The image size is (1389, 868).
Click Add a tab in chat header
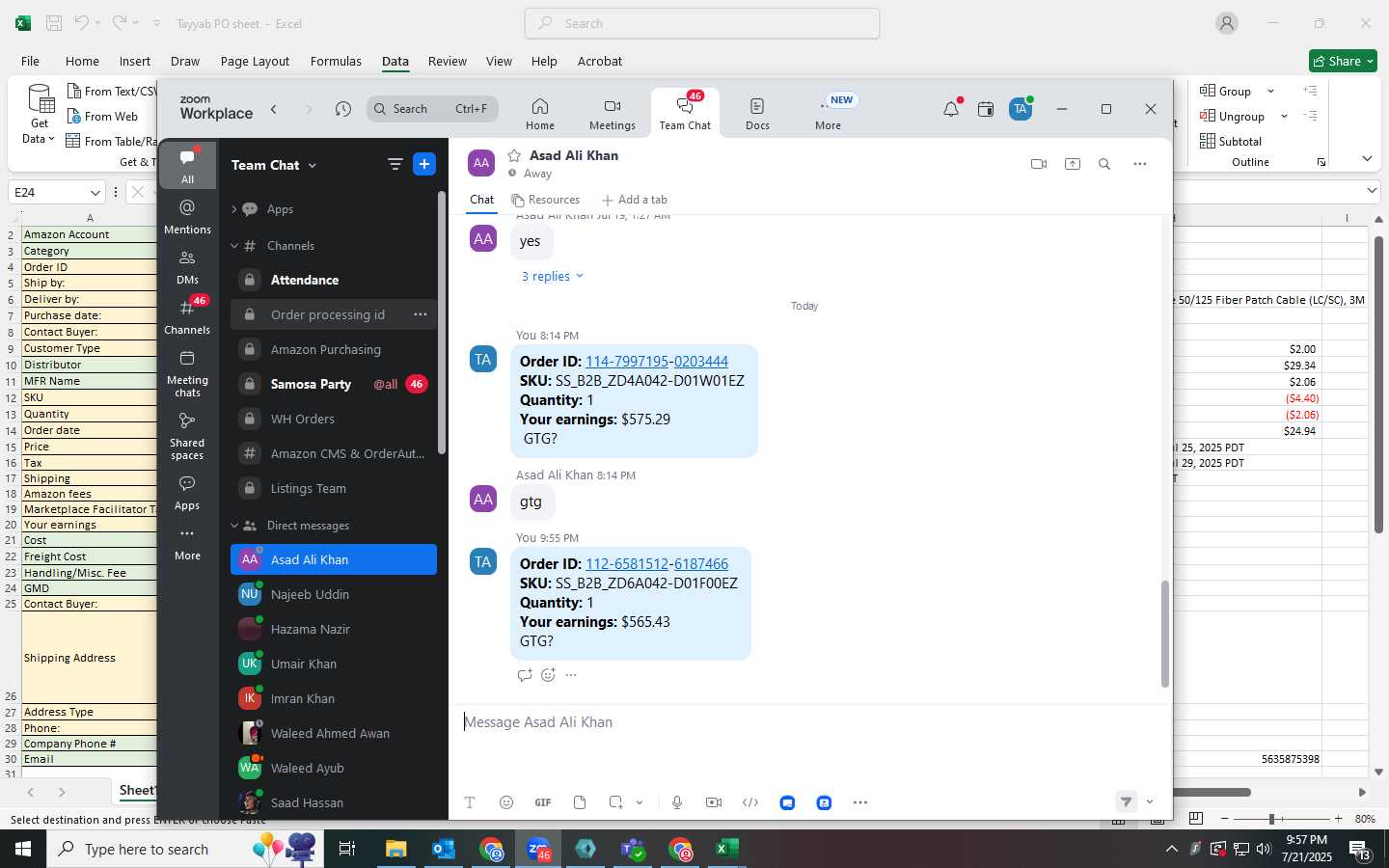point(634,200)
